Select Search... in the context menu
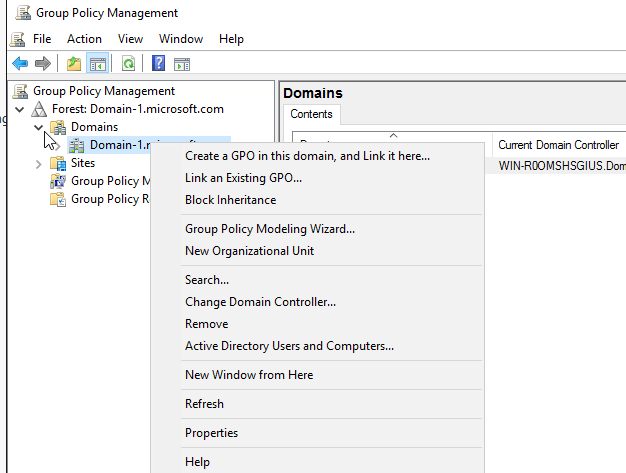 [x=318, y=280]
